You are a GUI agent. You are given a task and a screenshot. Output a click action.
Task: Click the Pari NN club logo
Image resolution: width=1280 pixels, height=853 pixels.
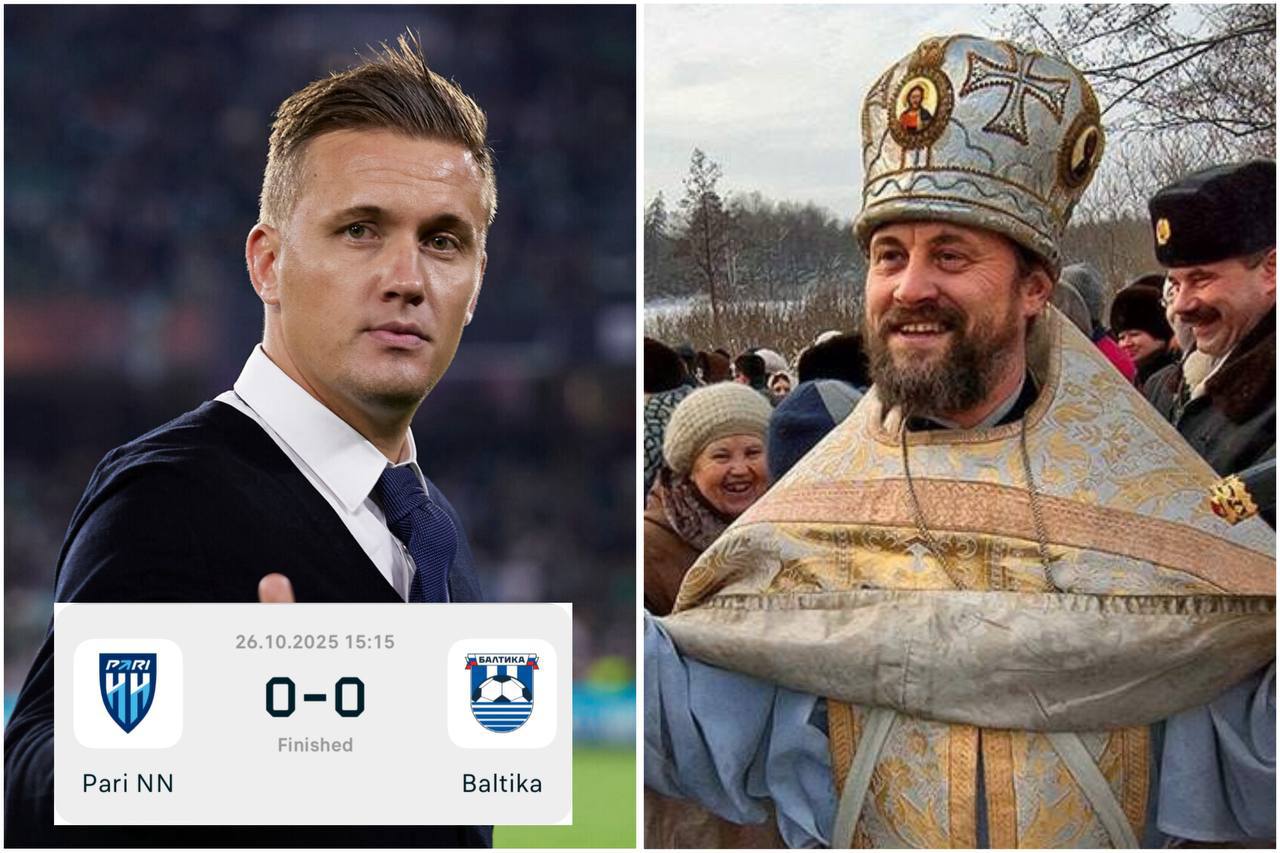128,693
